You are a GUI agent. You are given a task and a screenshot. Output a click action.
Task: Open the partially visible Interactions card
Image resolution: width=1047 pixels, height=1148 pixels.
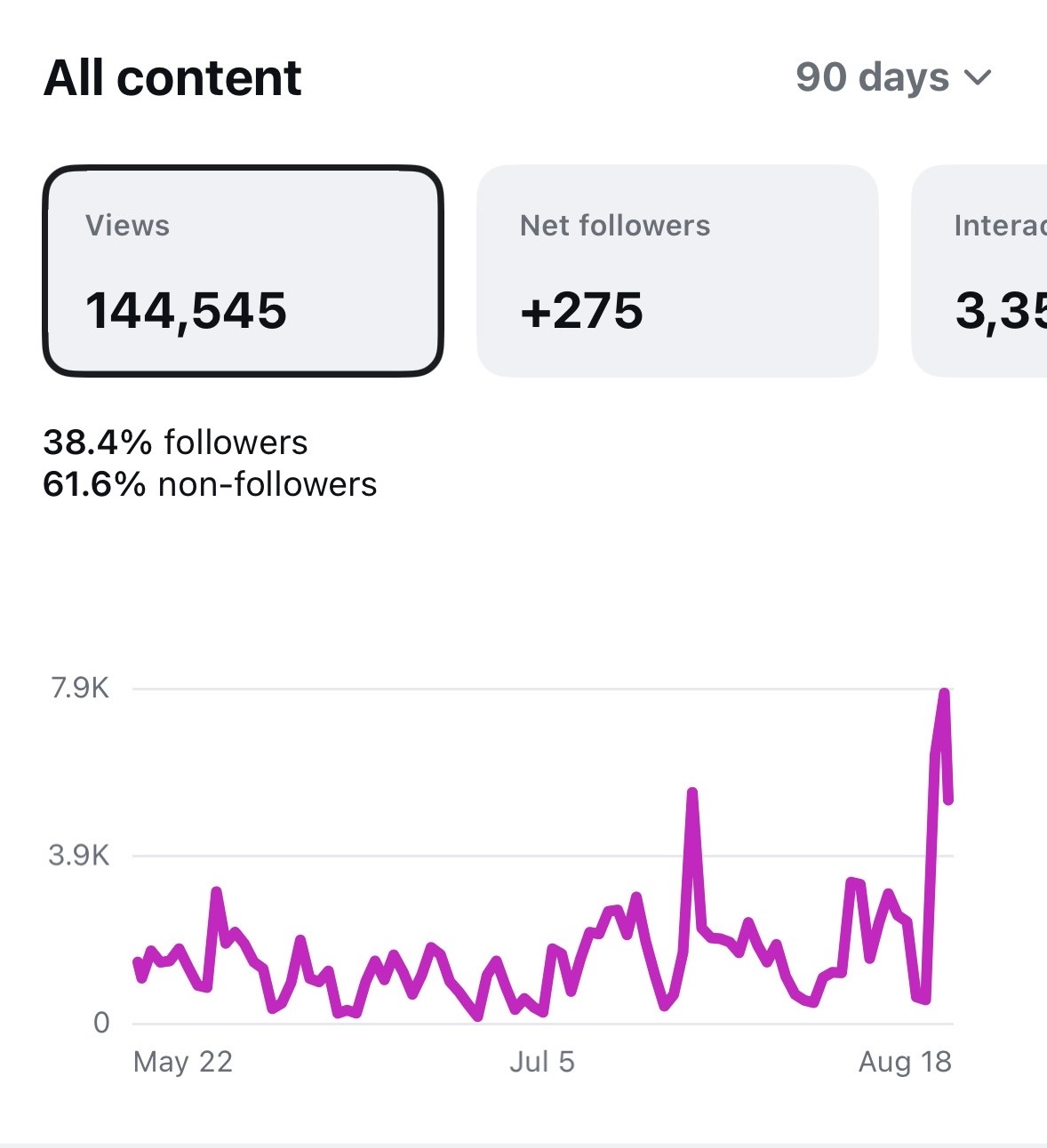click(x=979, y=271)
